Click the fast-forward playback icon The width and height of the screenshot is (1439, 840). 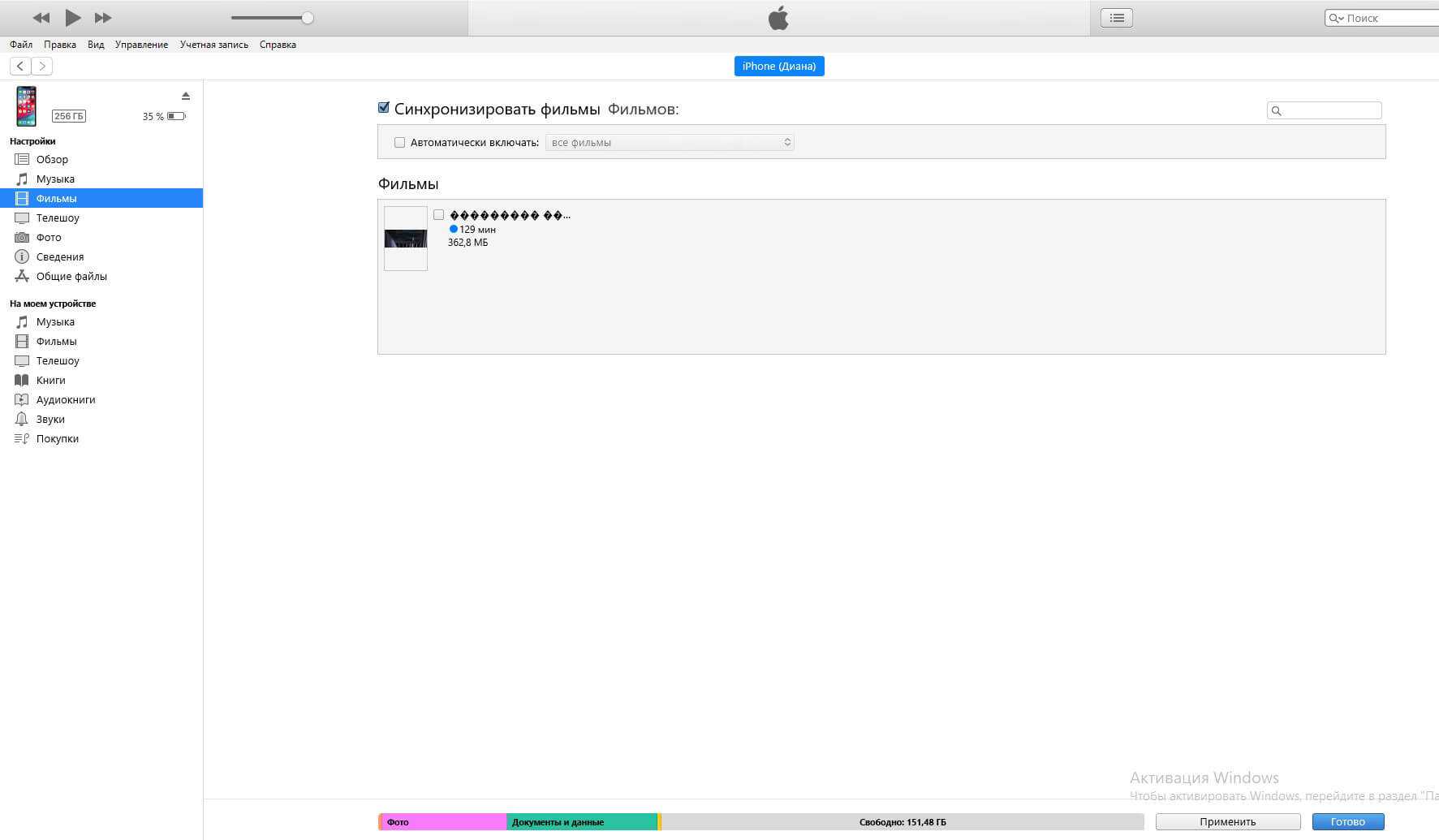[103, 18]
